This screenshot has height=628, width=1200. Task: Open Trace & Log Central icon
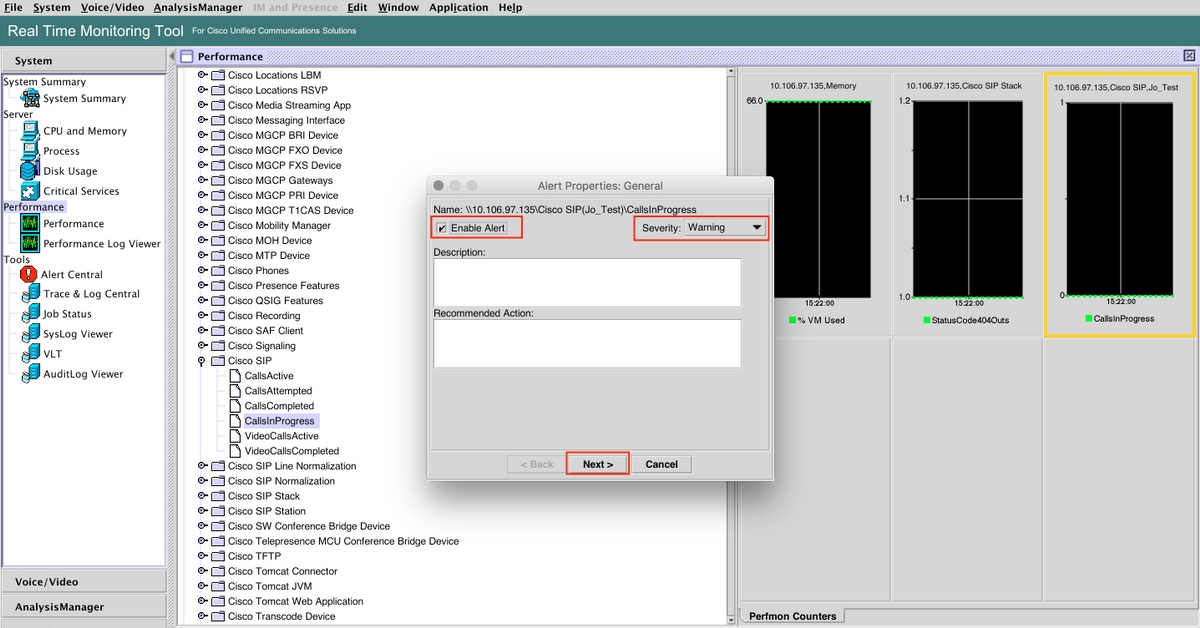point(30,294)
